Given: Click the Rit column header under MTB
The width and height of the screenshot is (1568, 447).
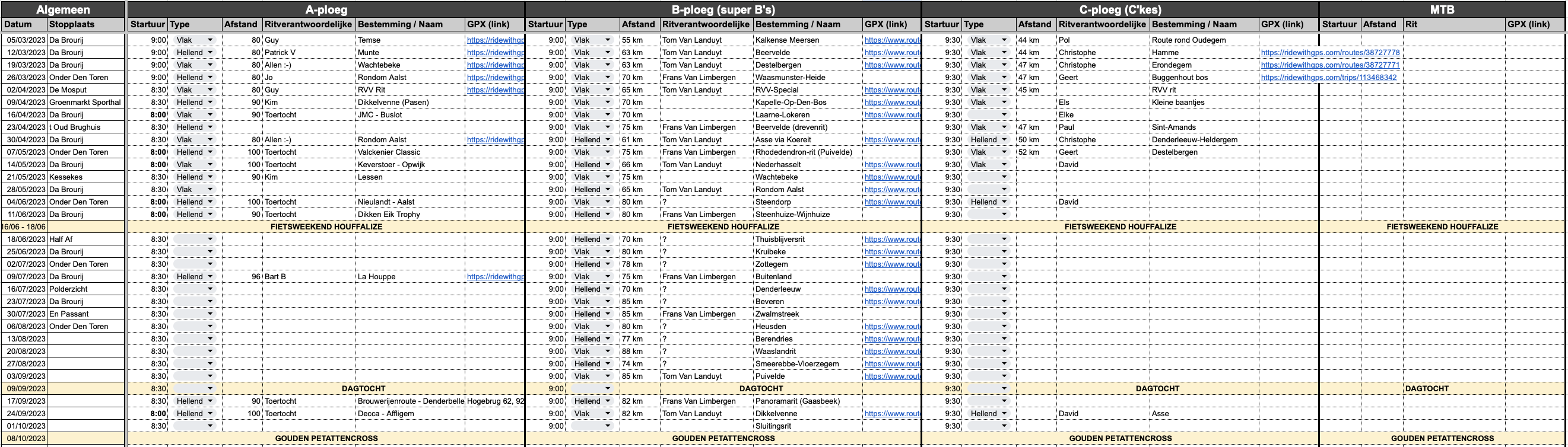Looking at the screenshot, I should 1454,24.
